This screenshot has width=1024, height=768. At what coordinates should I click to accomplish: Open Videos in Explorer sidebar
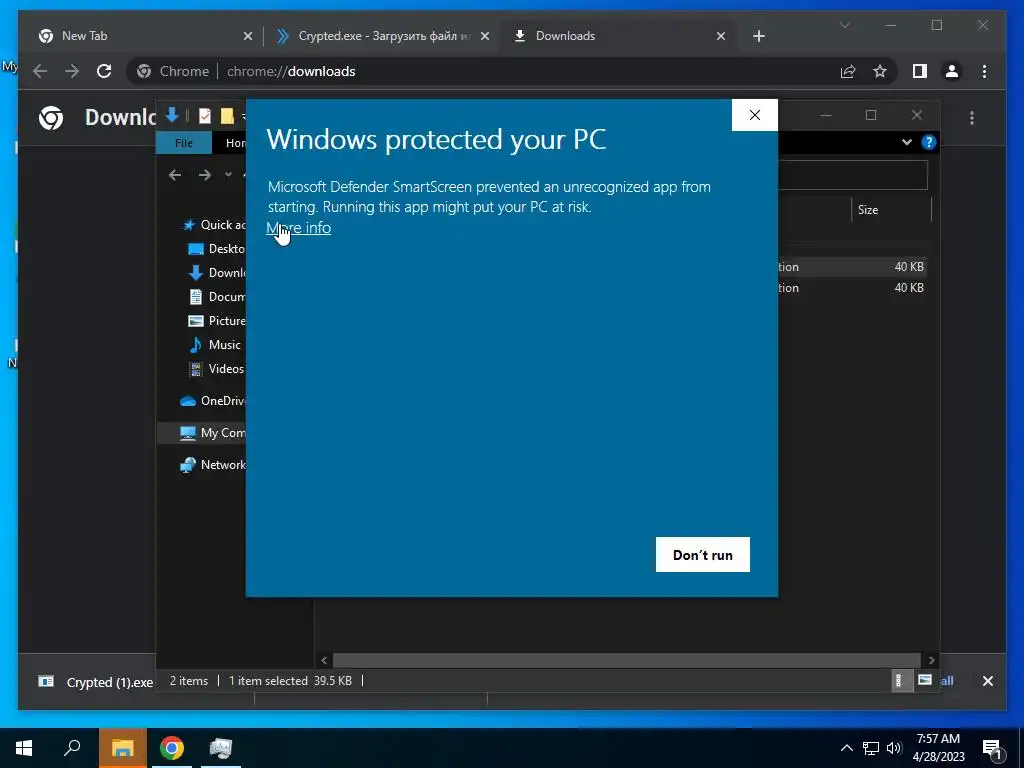(x=216, y=369)
